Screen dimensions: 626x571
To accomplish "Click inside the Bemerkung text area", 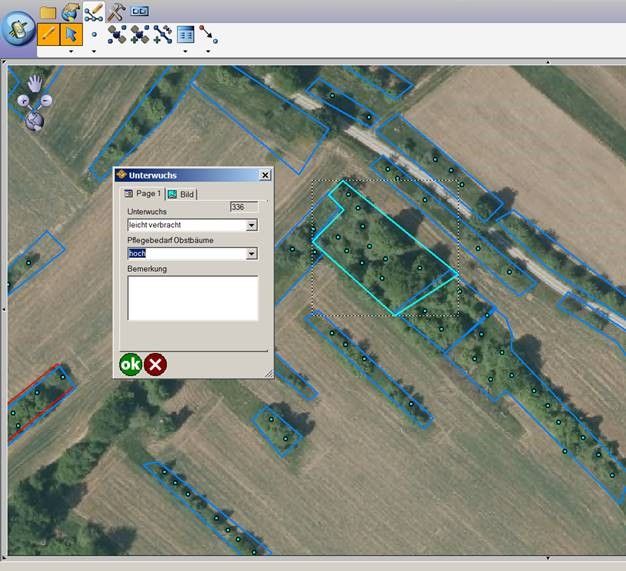I will point(193,298).
